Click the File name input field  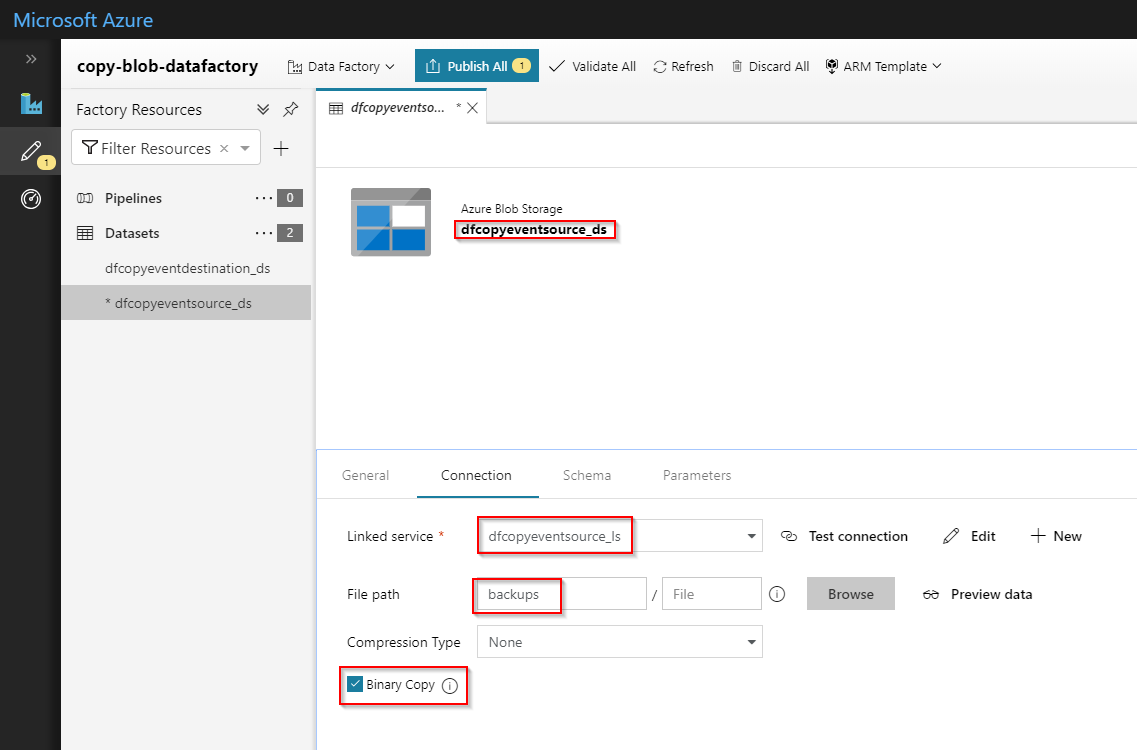pyautogui.click(x=711, y=594)
